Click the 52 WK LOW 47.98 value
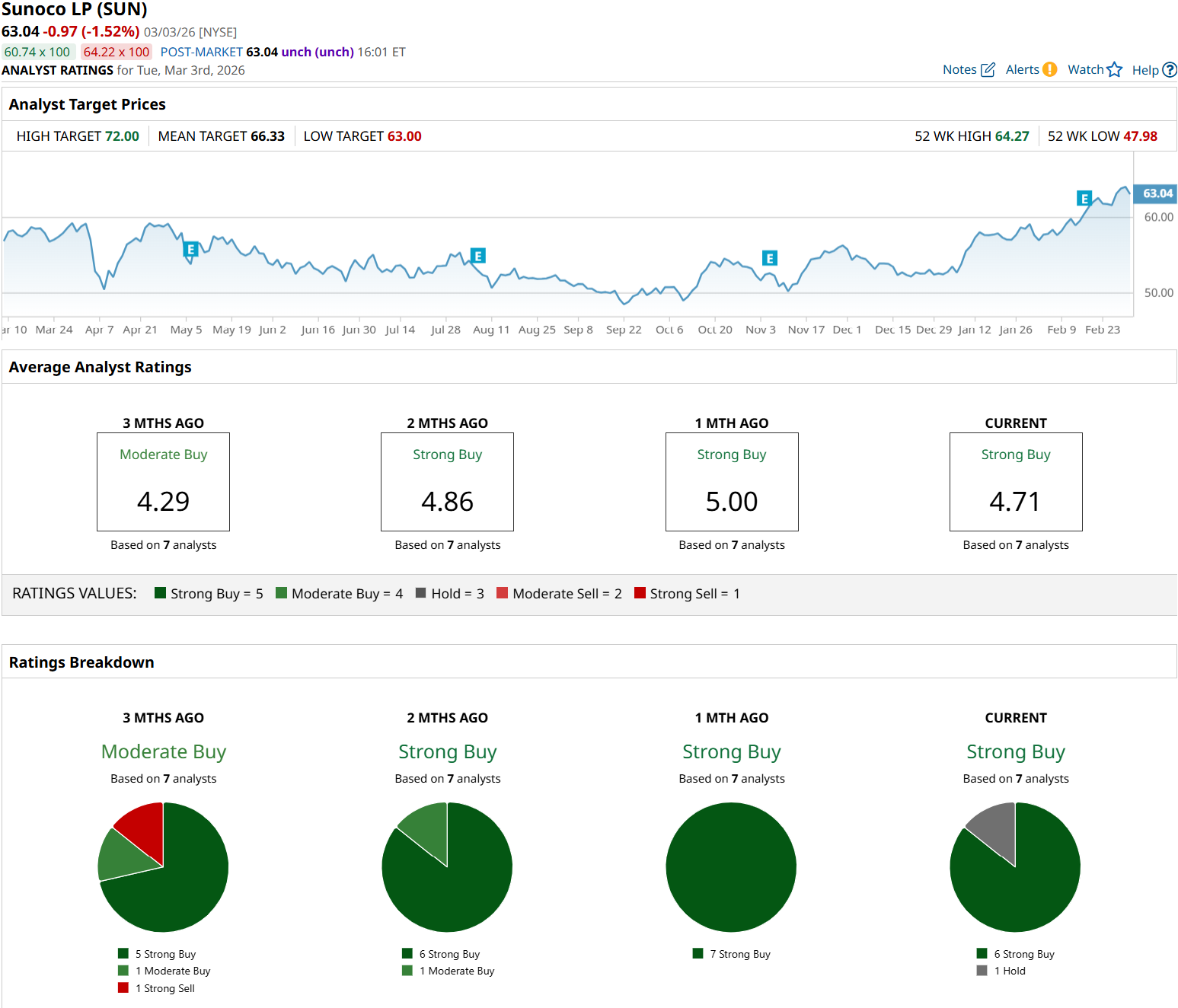1178x1008 pixels. (x=1141, y=136)
